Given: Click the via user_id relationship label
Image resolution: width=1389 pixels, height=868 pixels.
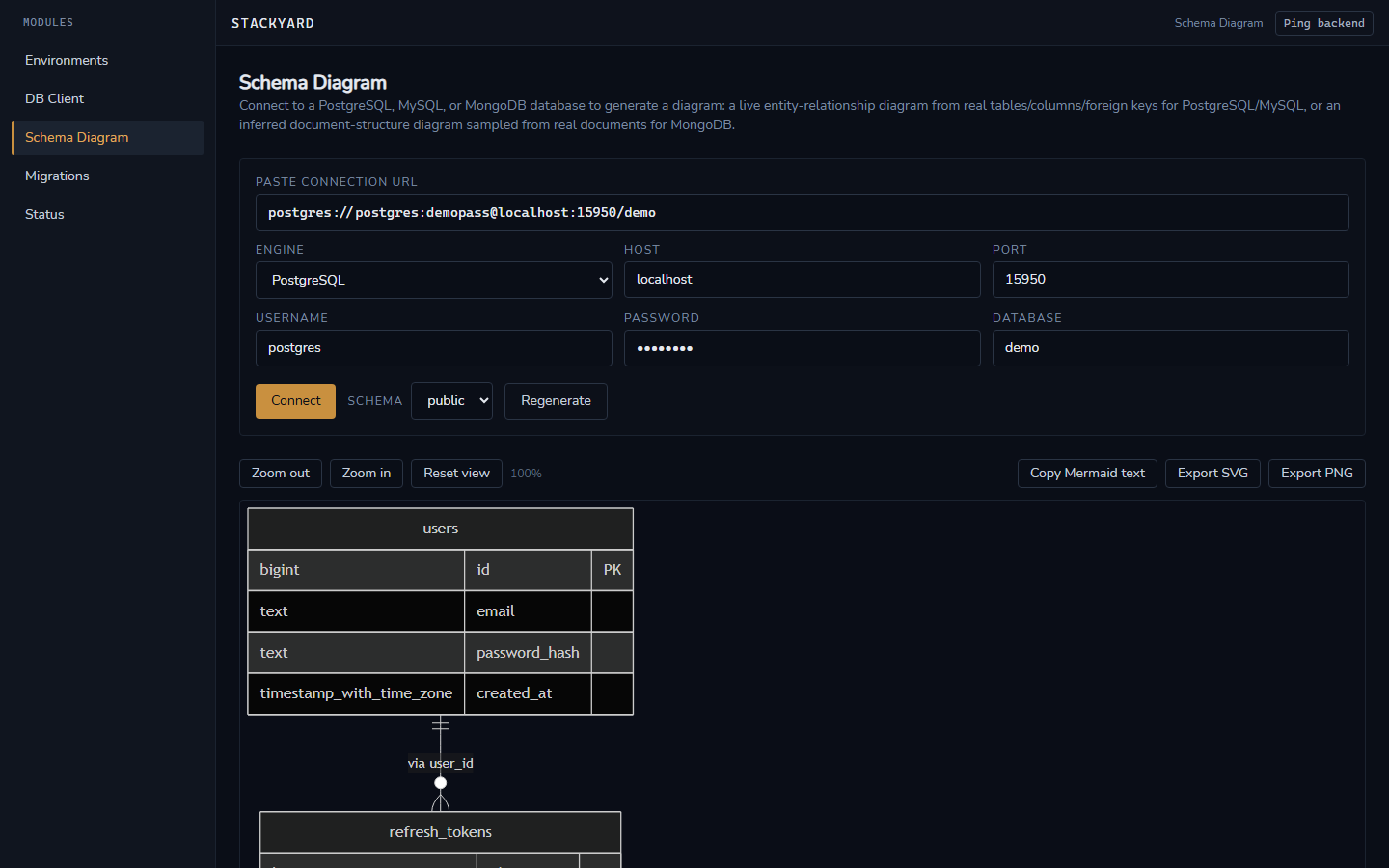Looking at the screenshot, I should 440,763.
